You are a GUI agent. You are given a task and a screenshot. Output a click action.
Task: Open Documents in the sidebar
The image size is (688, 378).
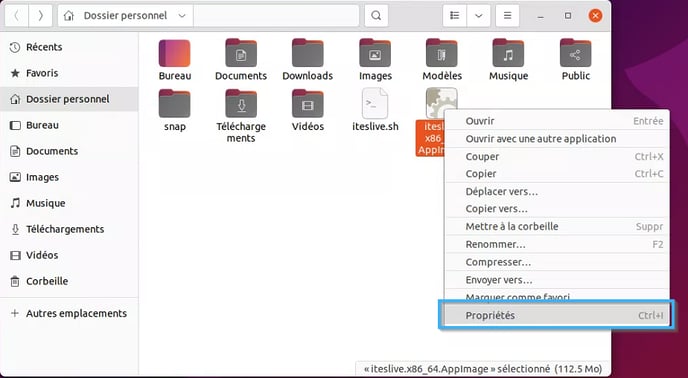coord(69,151)
